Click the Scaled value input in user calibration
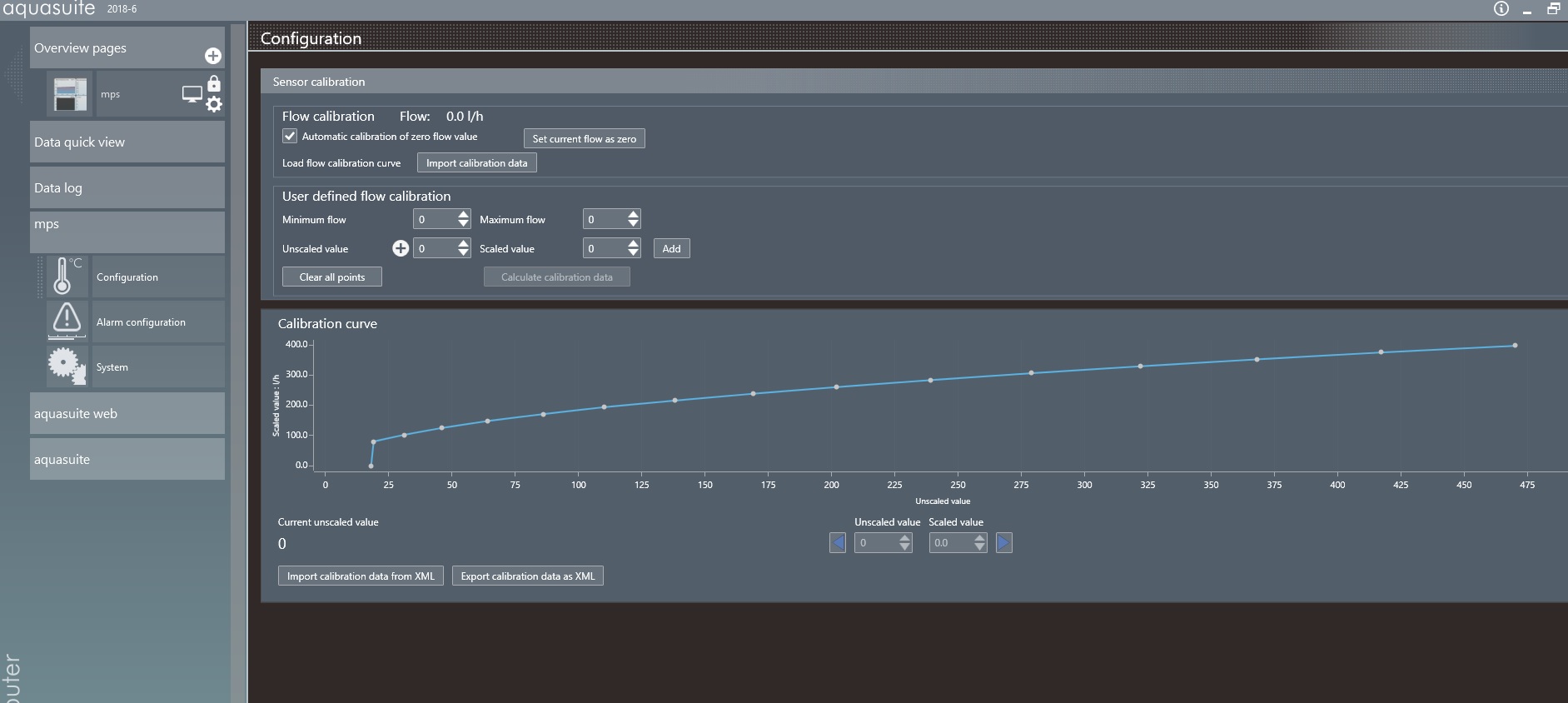Image resolution: width=1568 pixels, height=703 pixels. tap(605, 248)
